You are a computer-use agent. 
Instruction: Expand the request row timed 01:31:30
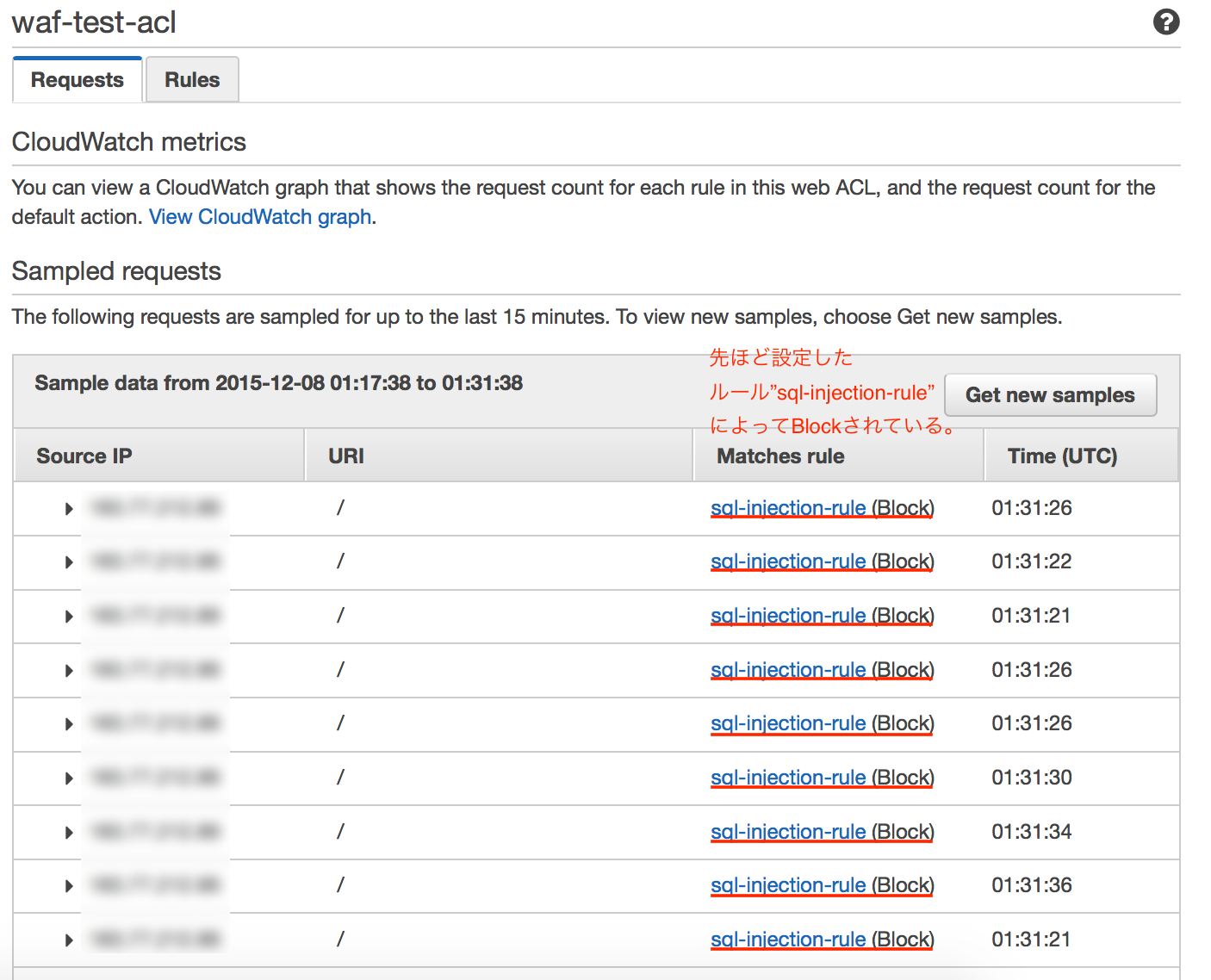69,778
